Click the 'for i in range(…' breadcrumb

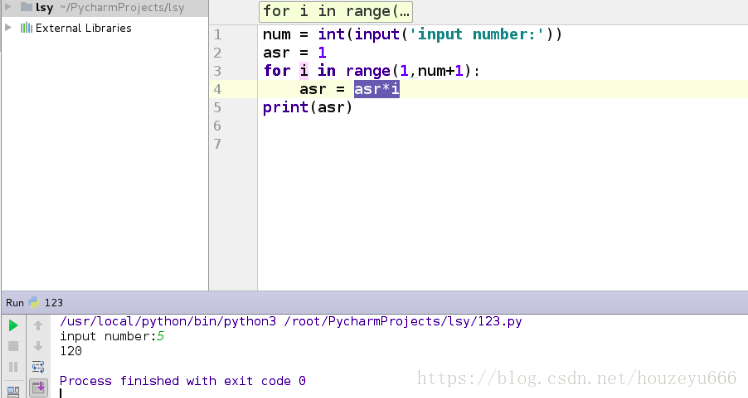(x=336, y=11)
